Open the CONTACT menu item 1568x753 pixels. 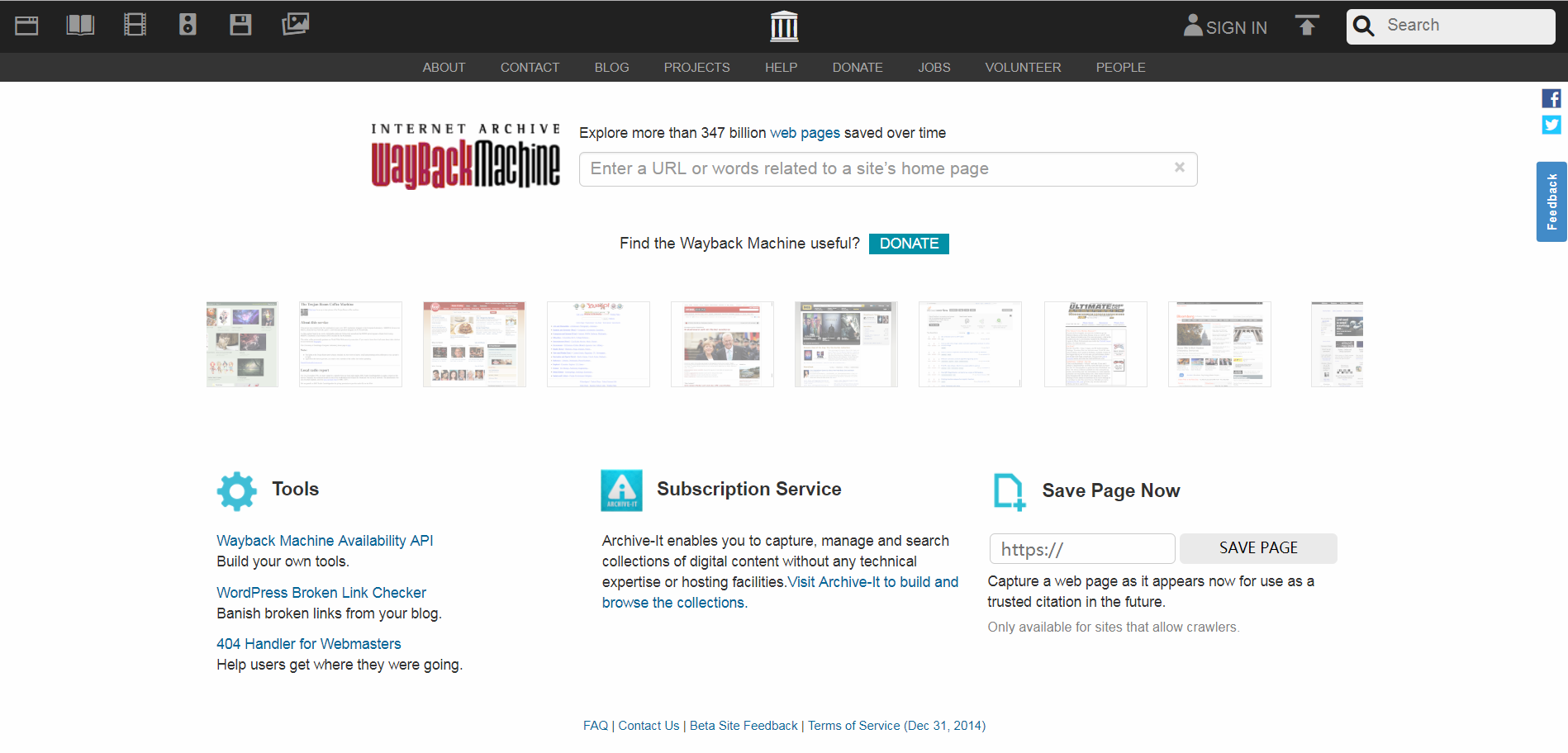[x=530, y=68]
